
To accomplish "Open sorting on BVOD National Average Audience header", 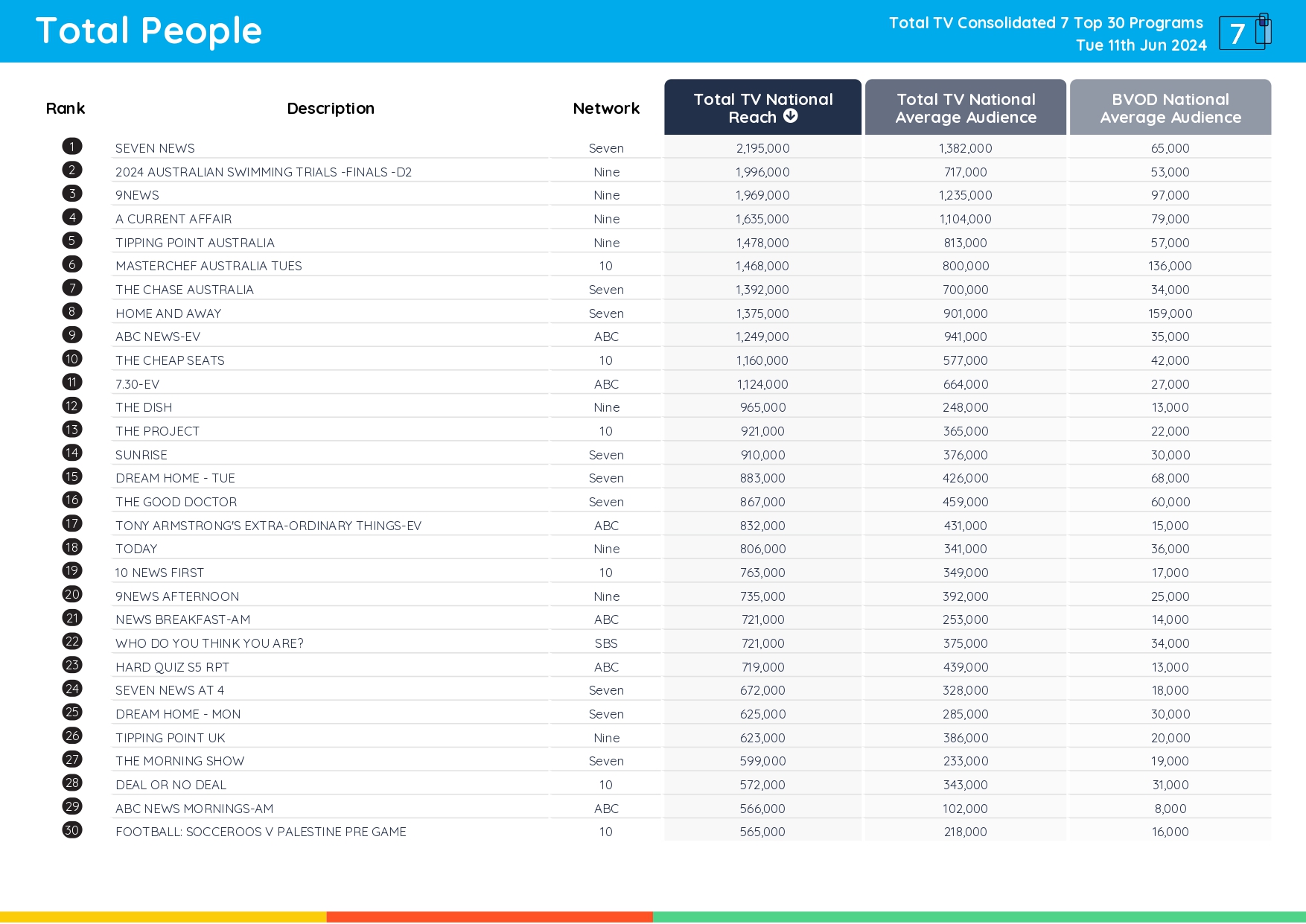I will tap(1169, 107).
